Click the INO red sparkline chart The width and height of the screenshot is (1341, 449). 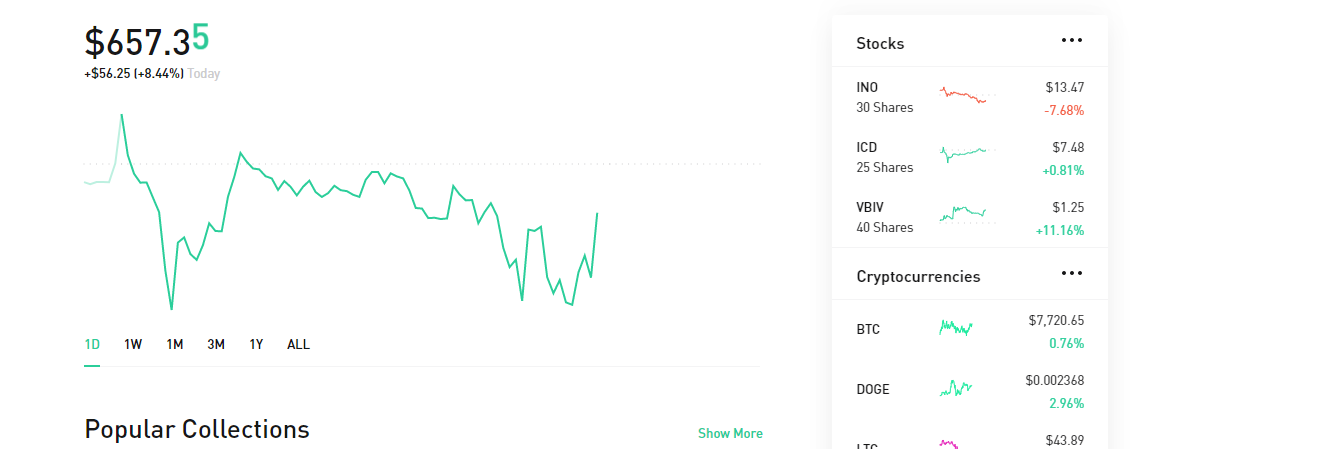(963, 96)
